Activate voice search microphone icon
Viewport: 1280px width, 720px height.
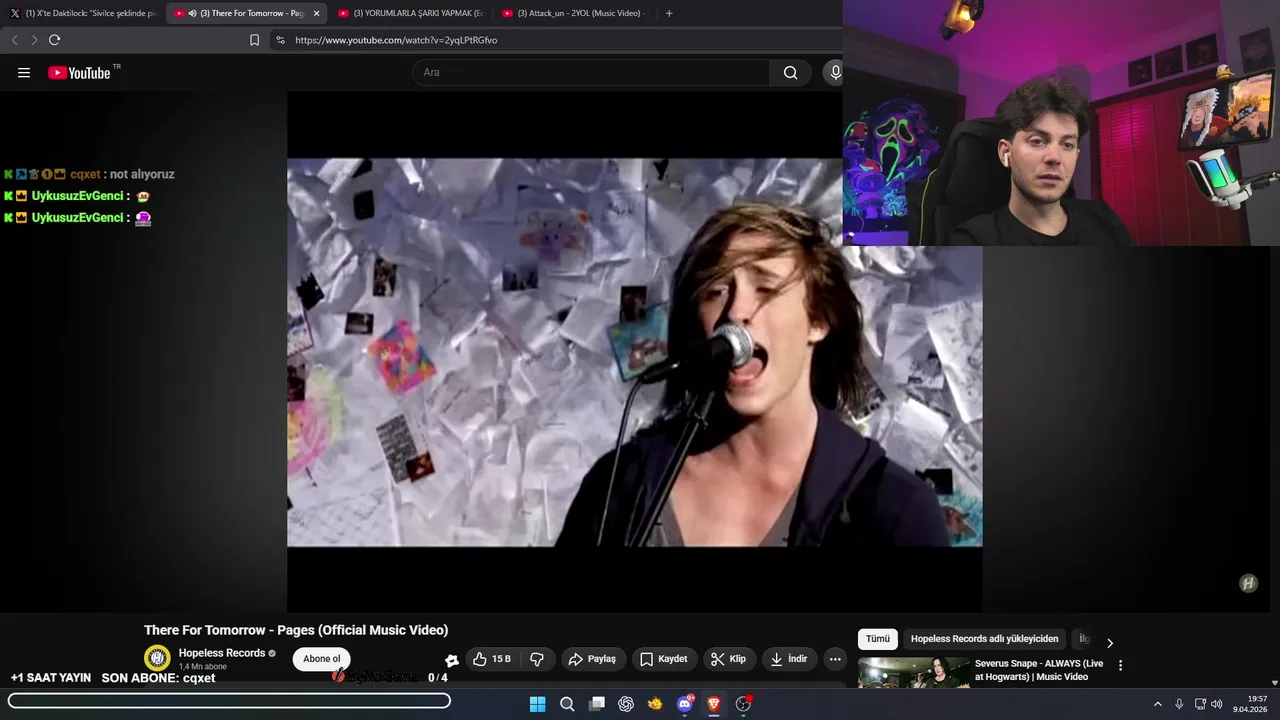pyautogui.click(x=835, y=72)
